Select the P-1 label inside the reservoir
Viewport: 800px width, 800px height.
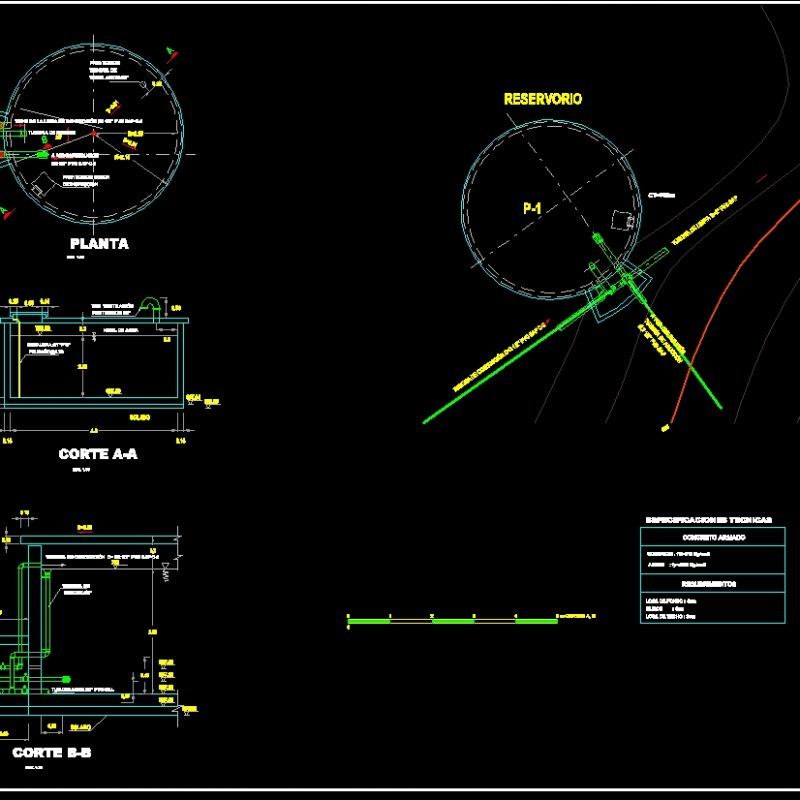(533, 208)
